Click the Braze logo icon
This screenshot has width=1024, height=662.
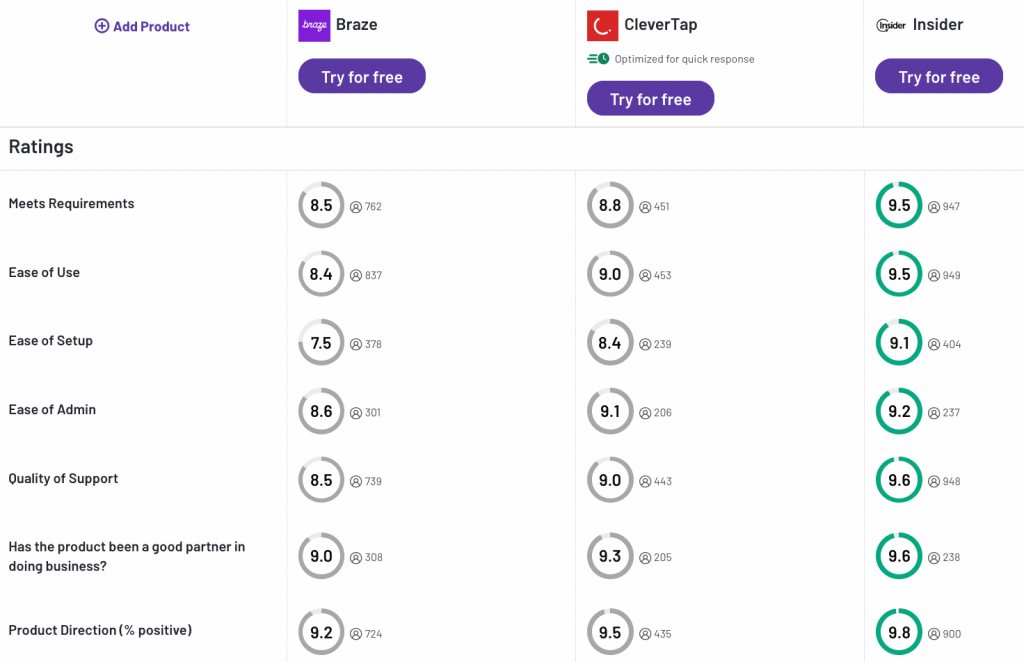click(314, 25)
